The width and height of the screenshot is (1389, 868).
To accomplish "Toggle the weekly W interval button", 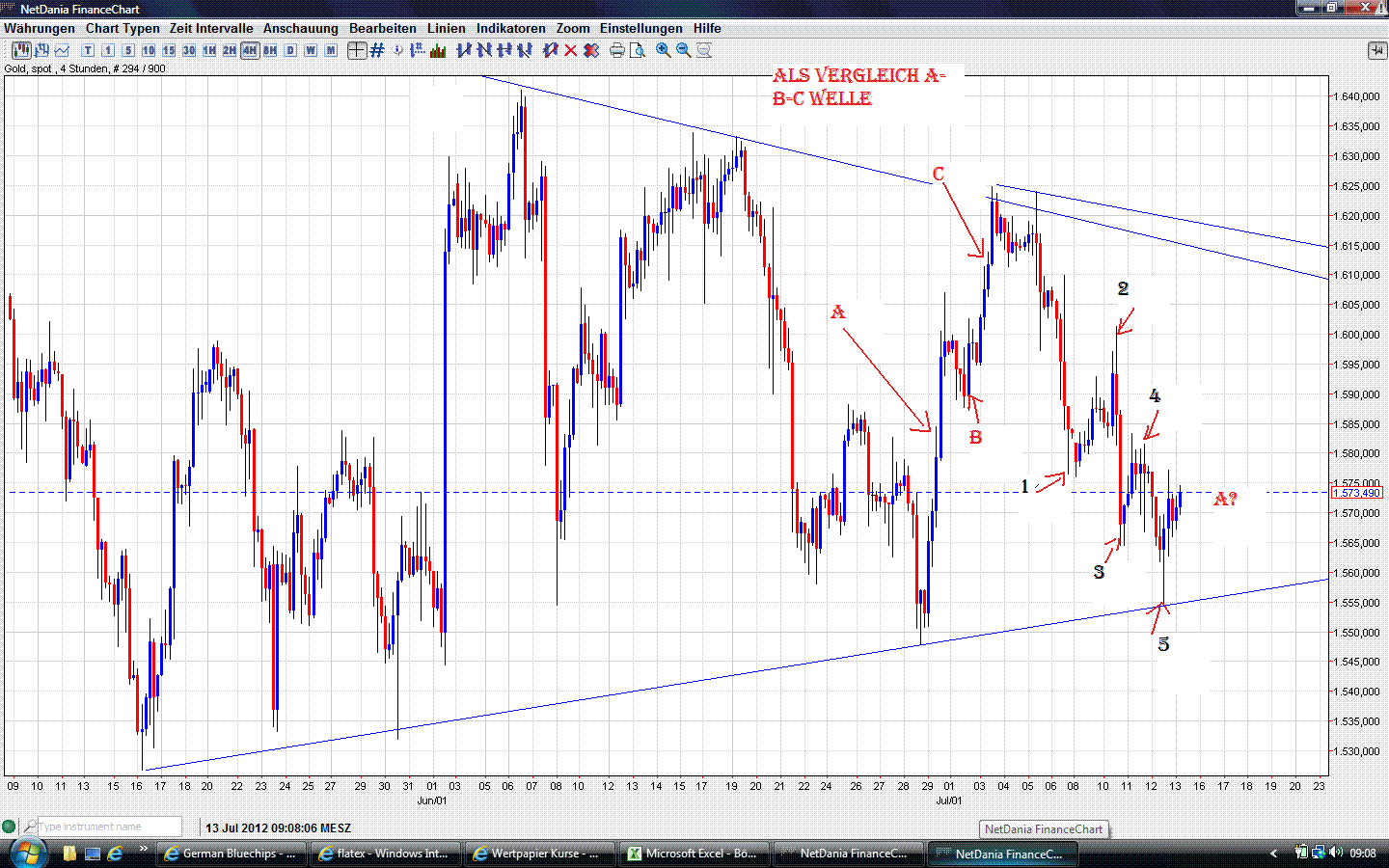I will tap(309, 50).
